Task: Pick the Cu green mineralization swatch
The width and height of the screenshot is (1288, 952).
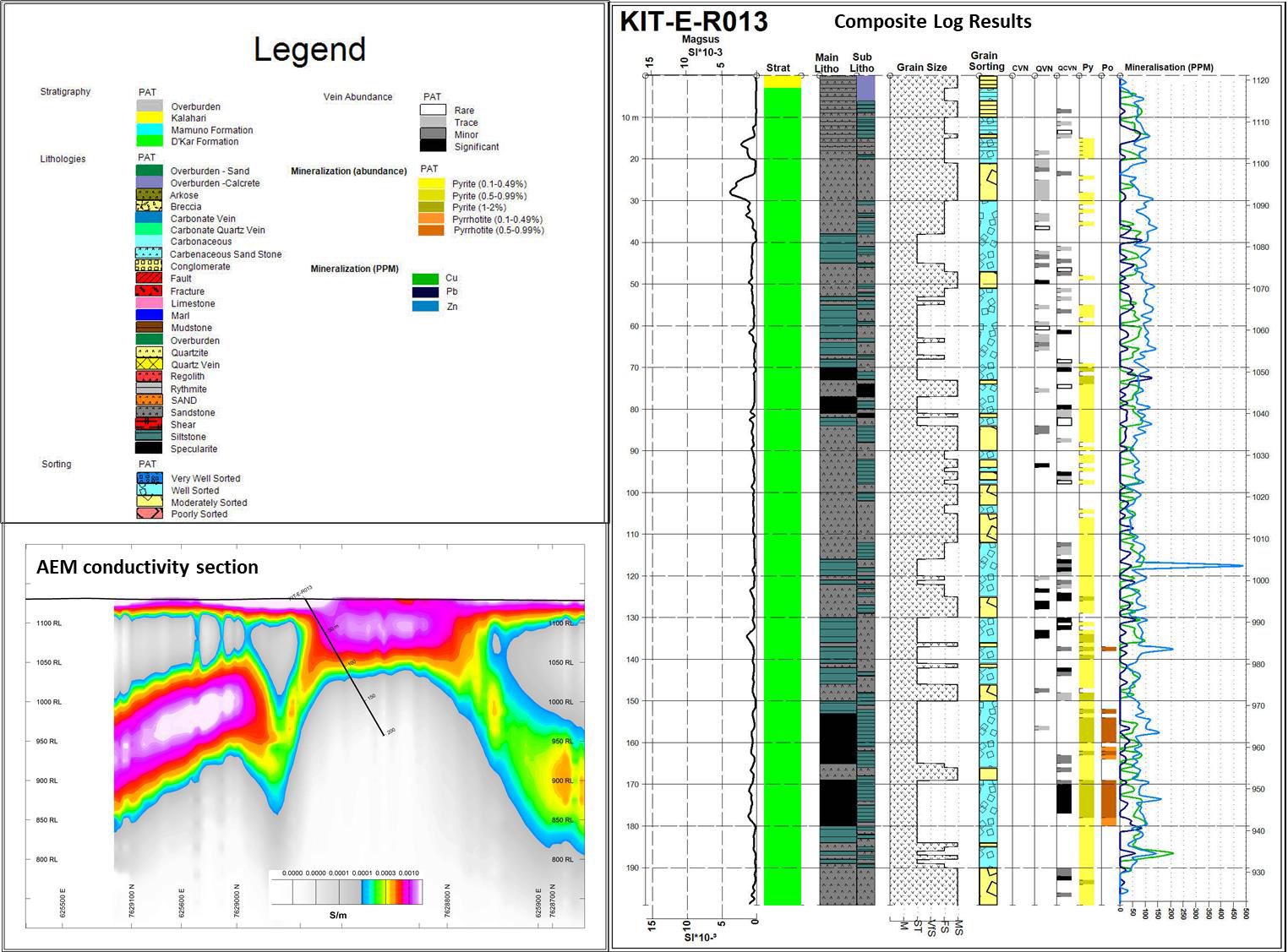Action: tap(425, 278)
